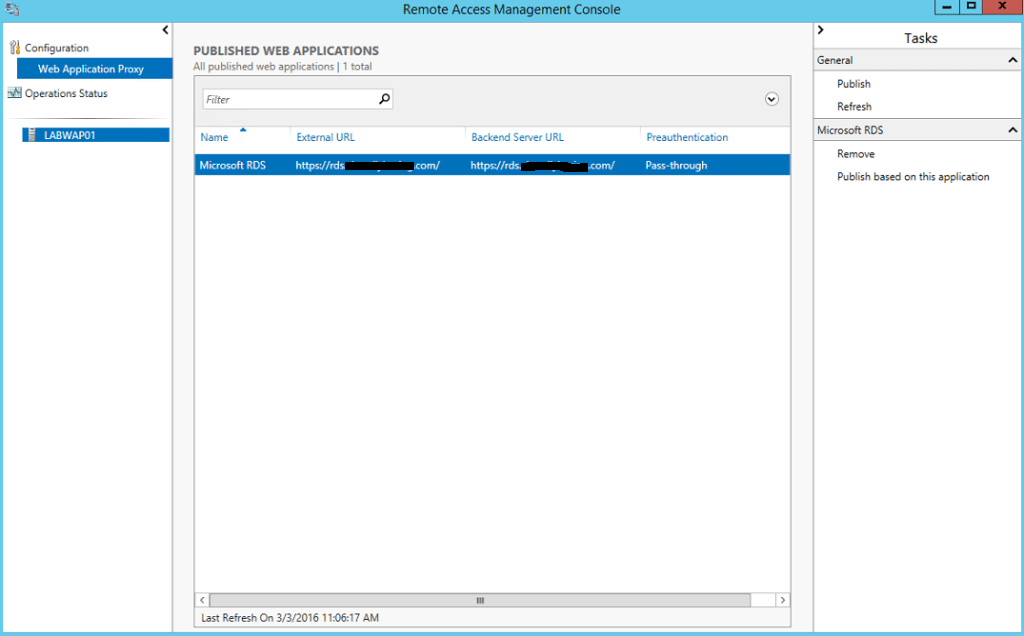
Task: Minimize the Remote Access Management Console window
Action: (946, 7)
